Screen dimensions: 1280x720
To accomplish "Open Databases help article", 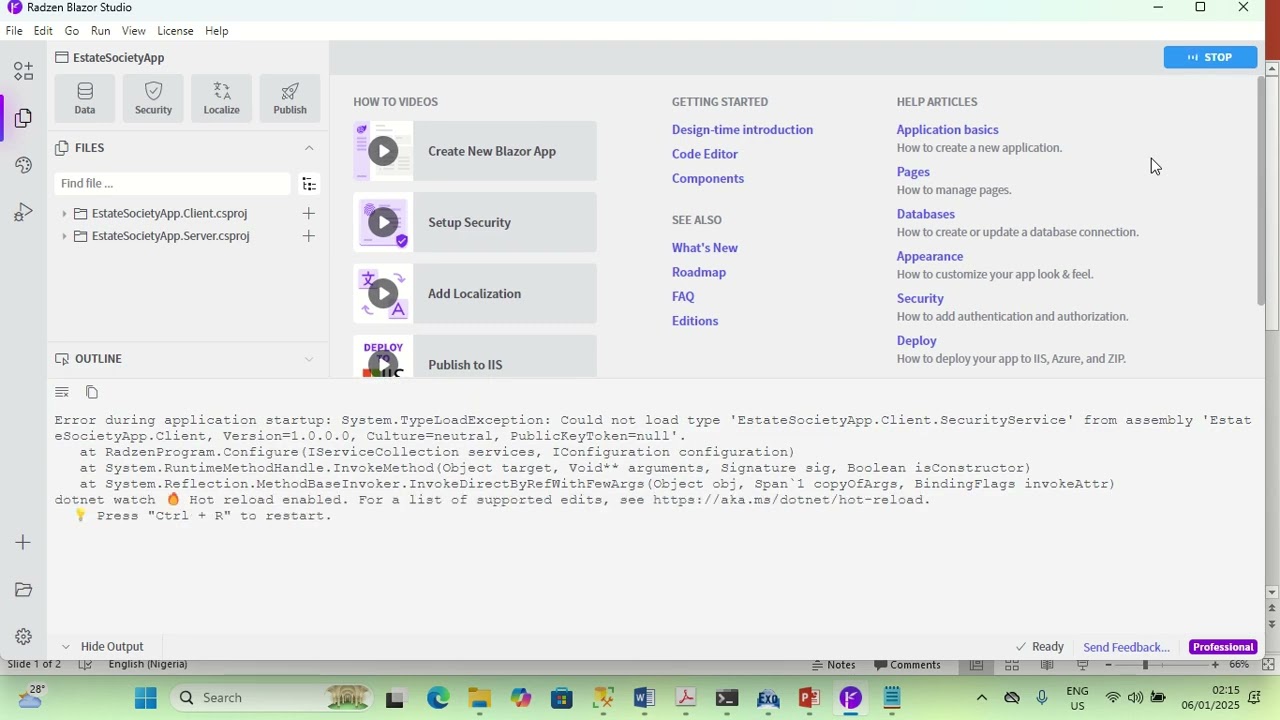I will (x=926, y=214).
